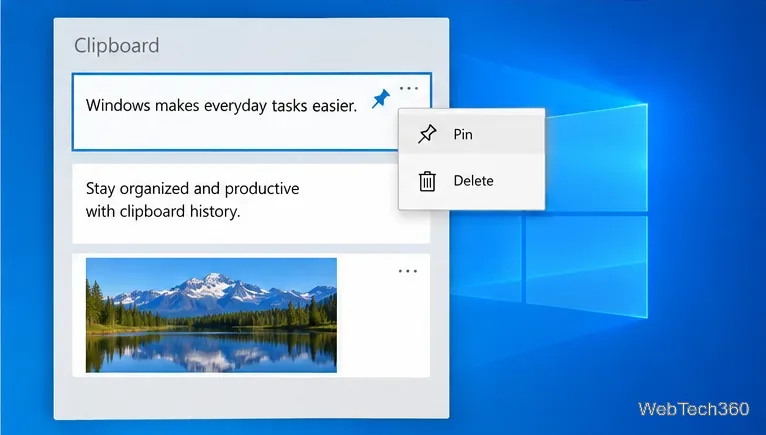Viewport: 766px width, 435px height.
Task: Click the pushpin outline icon in menu
Action: click(x=427, y=134)
